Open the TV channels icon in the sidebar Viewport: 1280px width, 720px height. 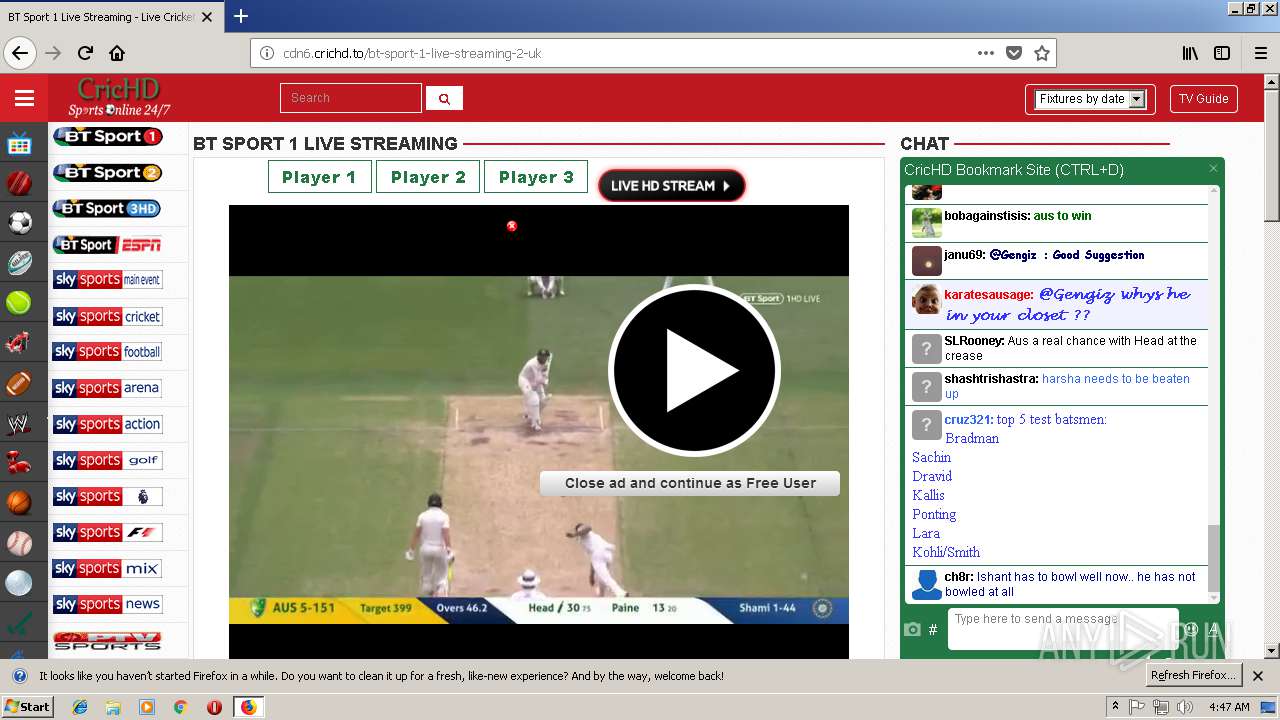point(19,144)
